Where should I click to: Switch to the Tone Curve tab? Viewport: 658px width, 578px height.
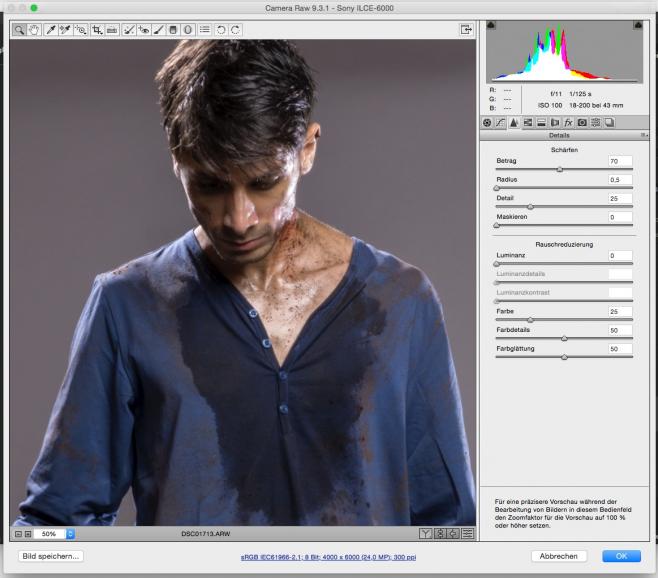500,122
